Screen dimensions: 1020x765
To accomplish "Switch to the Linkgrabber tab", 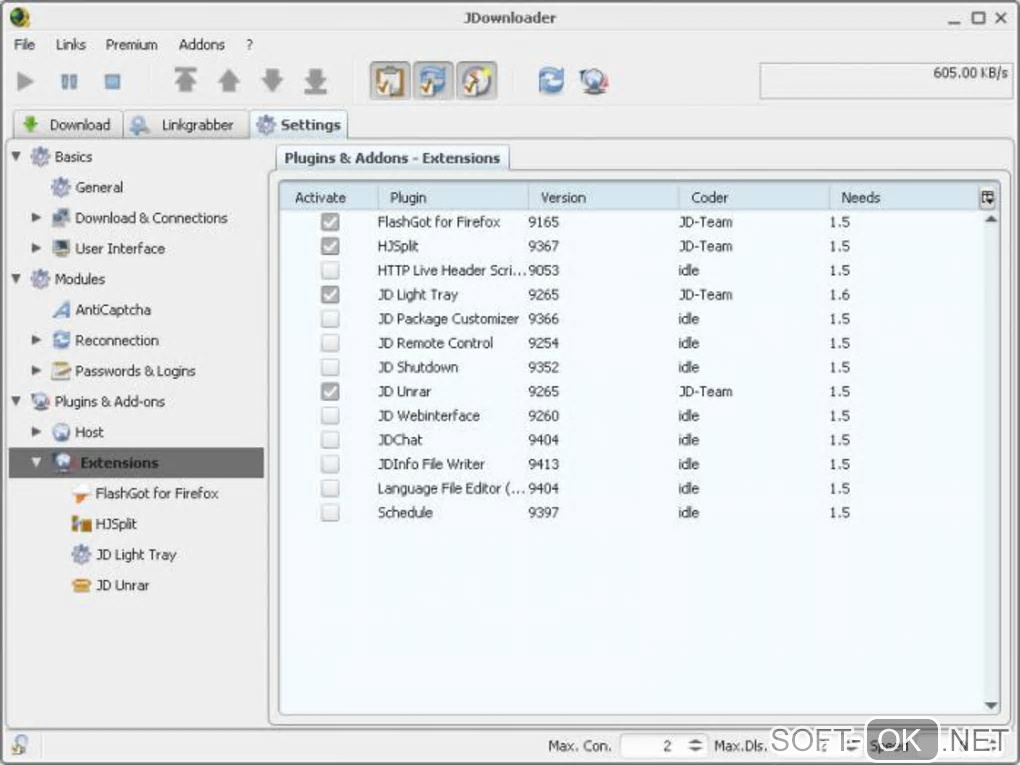I will tap(185, 125).
